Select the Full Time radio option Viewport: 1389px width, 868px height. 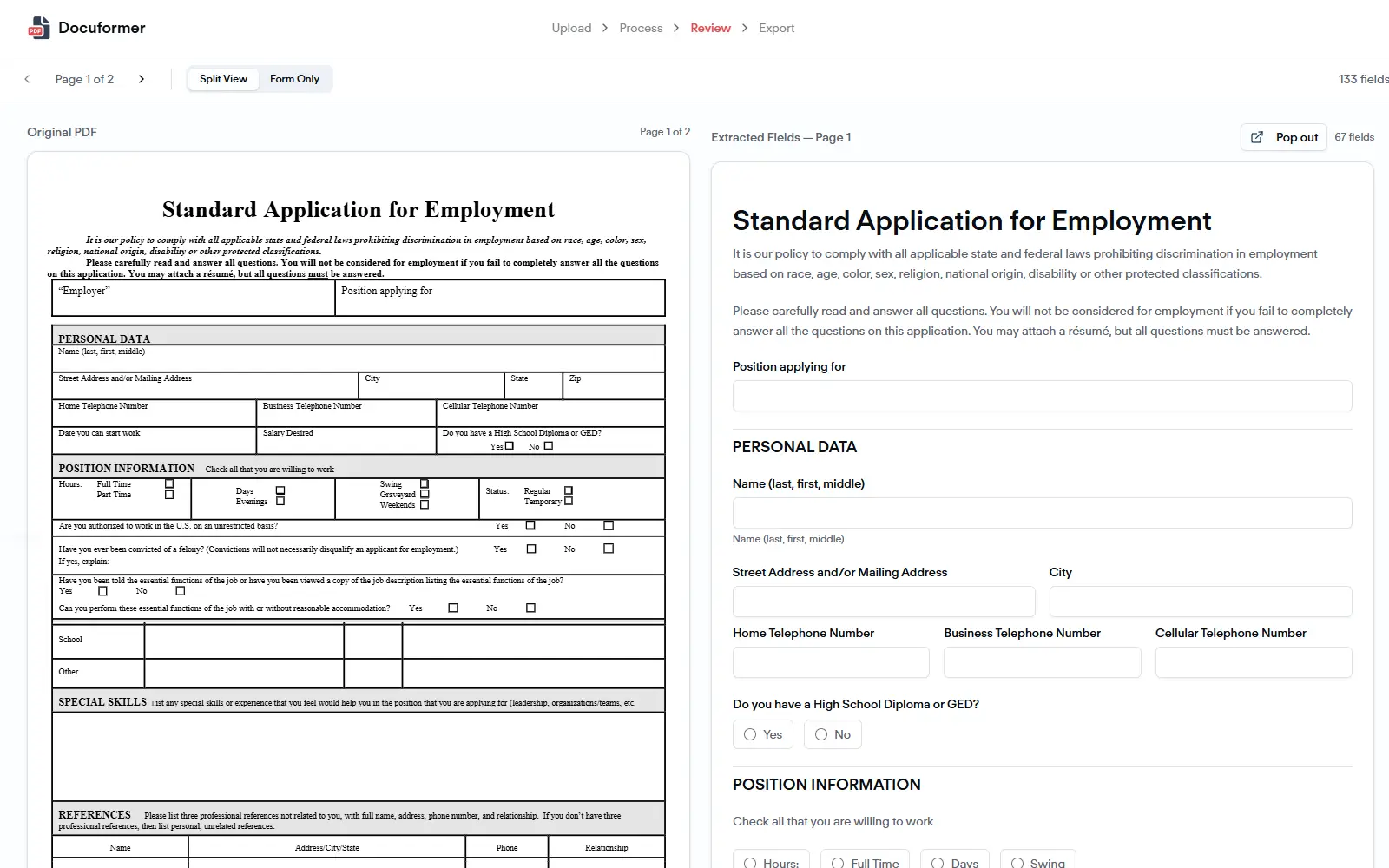pos(838,863)
